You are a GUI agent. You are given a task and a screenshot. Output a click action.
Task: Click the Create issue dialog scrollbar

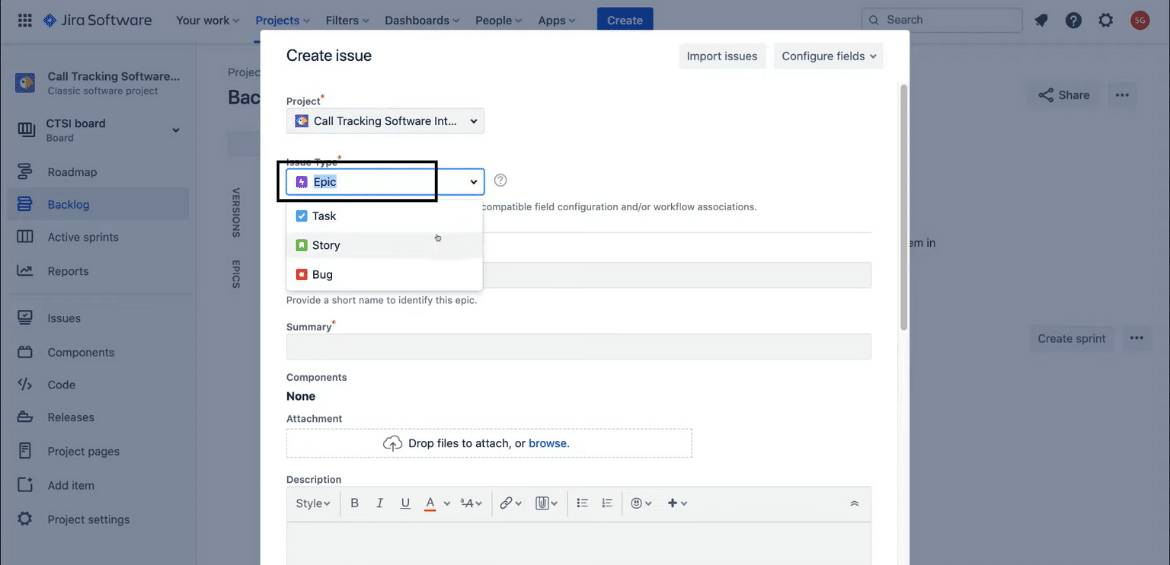(x=904, y=207)
